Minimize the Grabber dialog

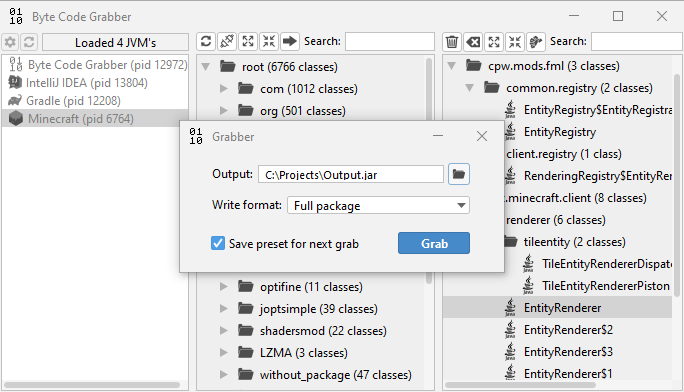[438, 136]
